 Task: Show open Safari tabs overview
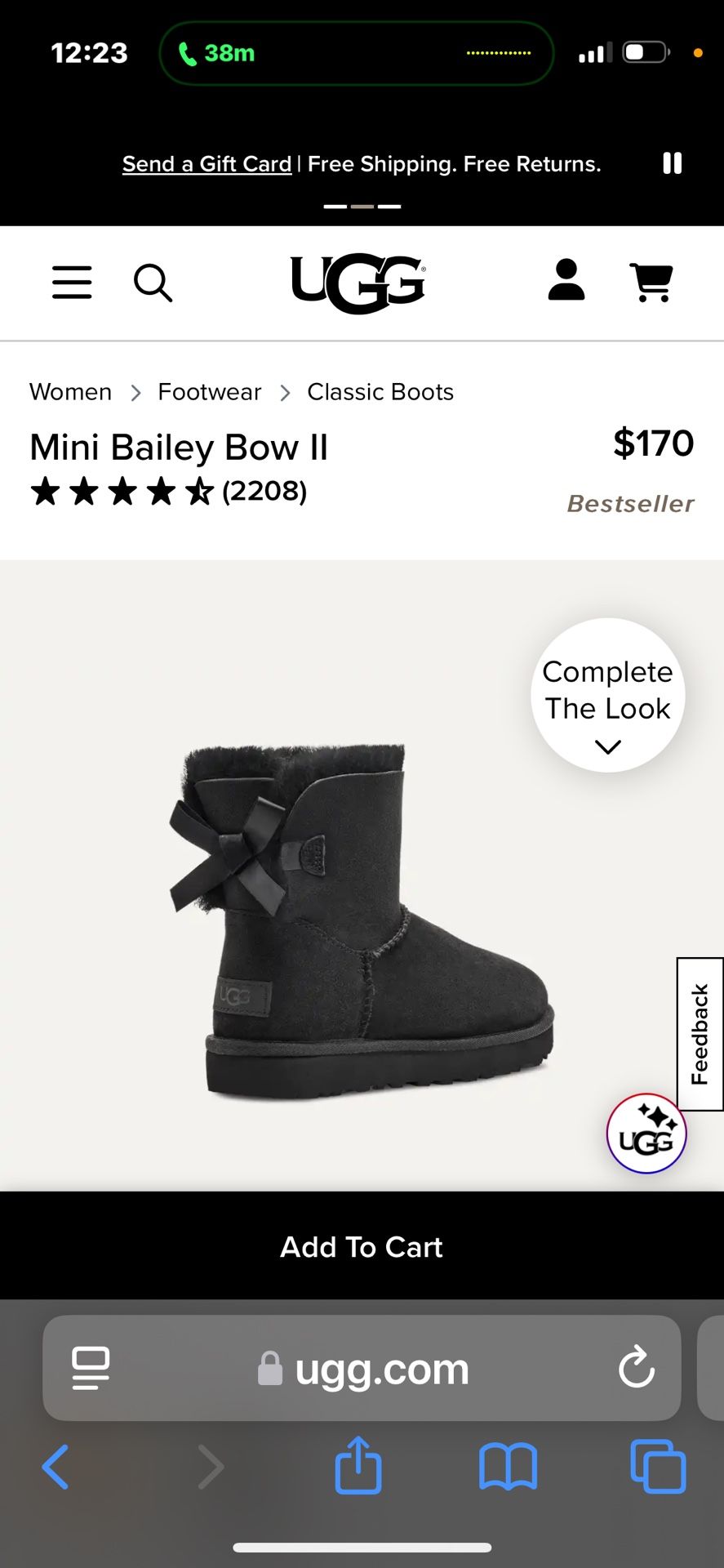coord(658,1467)
